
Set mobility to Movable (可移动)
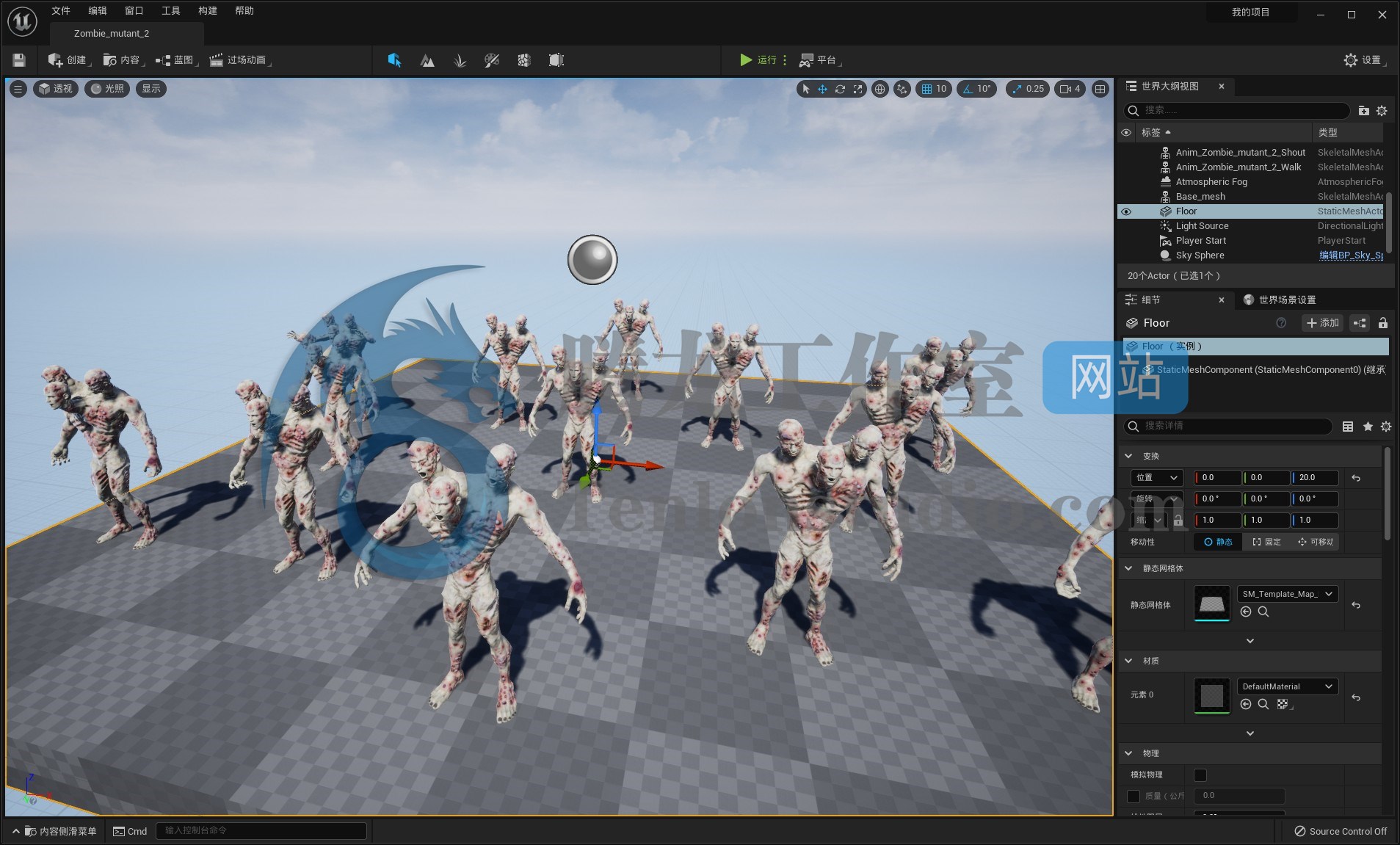(1316, 542)
